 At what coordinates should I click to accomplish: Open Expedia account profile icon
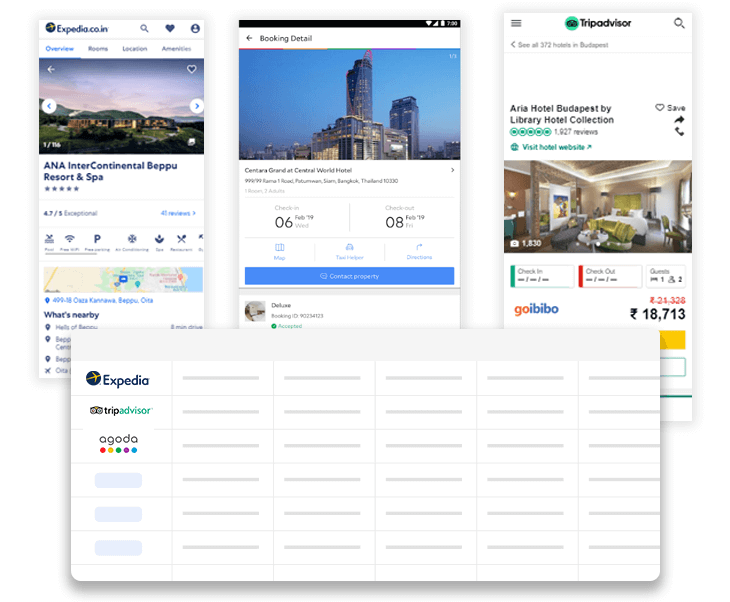[x=195, y=29]
